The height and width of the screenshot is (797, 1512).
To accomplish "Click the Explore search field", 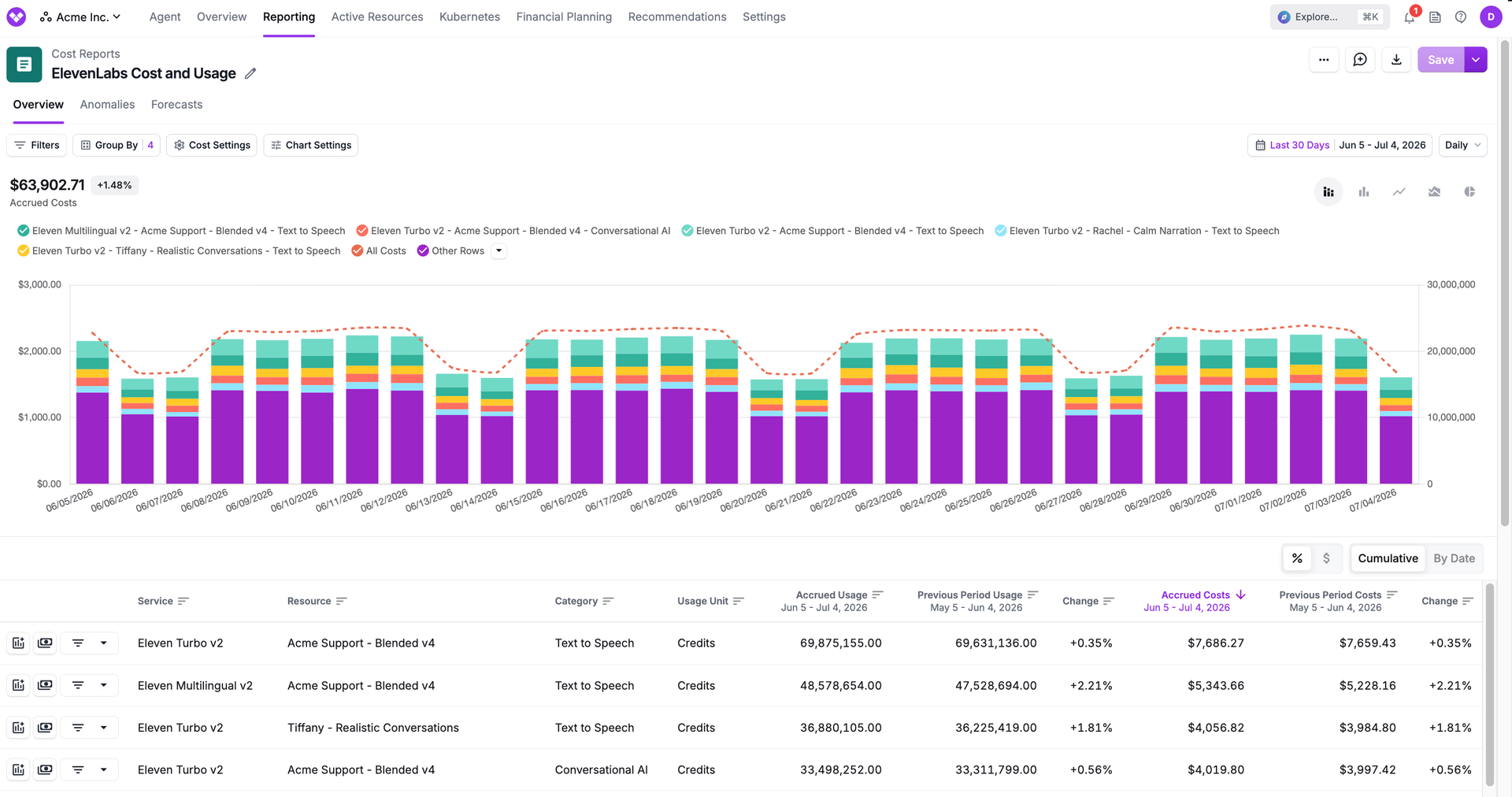I will [1328, 17].
